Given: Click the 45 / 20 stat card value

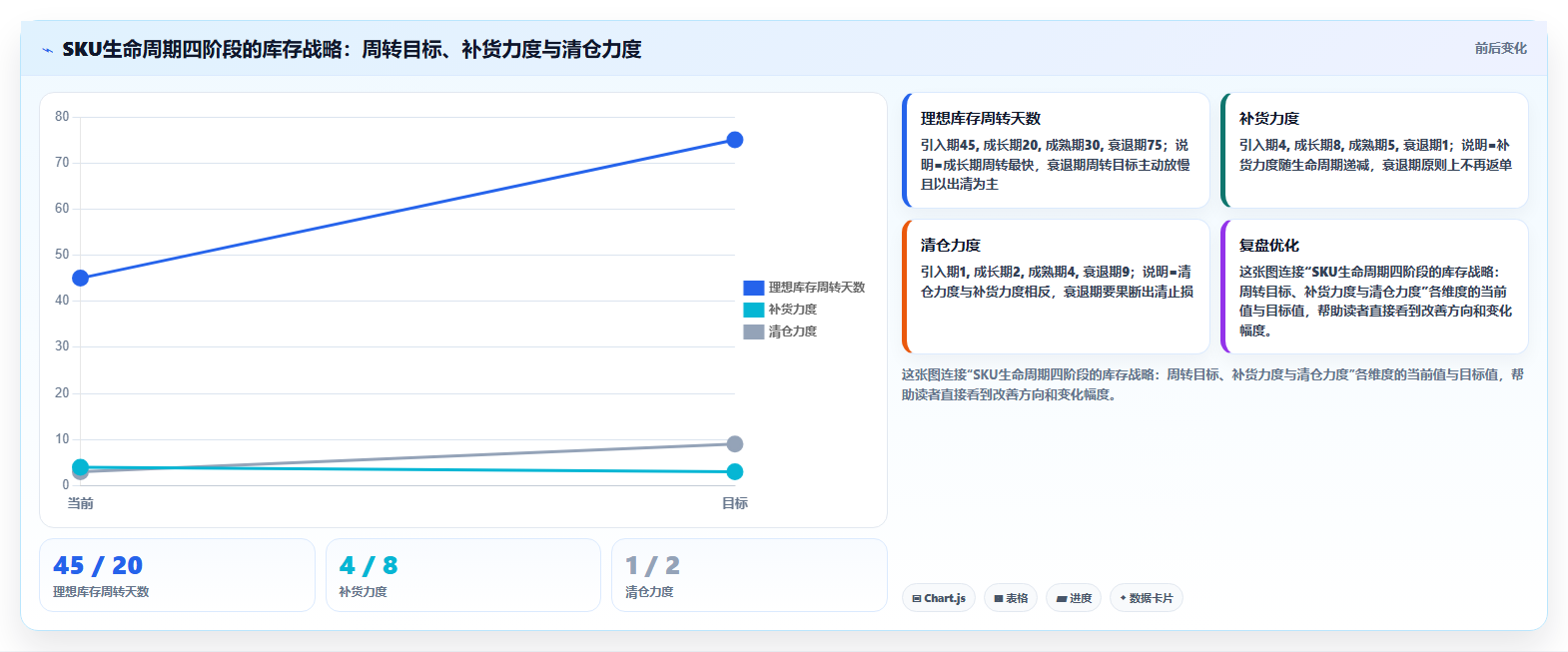Looking at the screenshot, I should click(98, 566).
